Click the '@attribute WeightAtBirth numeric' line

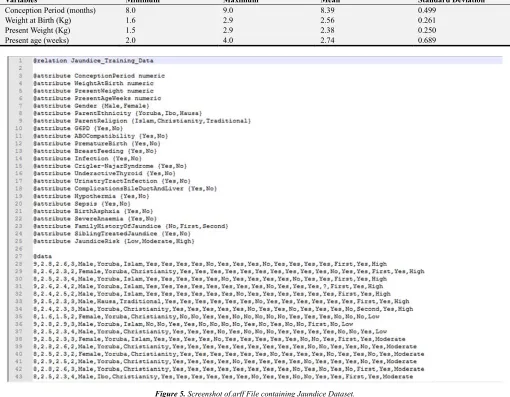click(x=93, y=83)
